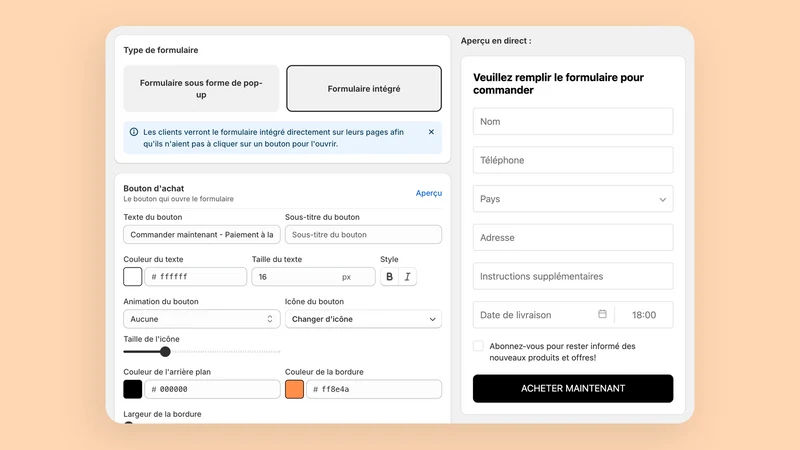
Task: Click the preview form title text
Action: (x=558, y=84)
